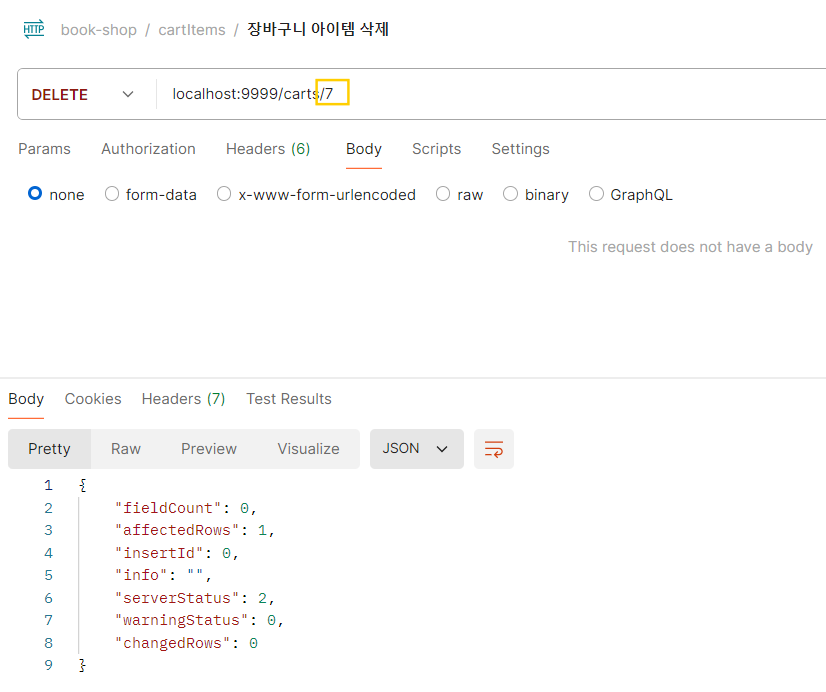Click 'This request does not have a body' text
The image size is (826, 692).
click(690, 247)
